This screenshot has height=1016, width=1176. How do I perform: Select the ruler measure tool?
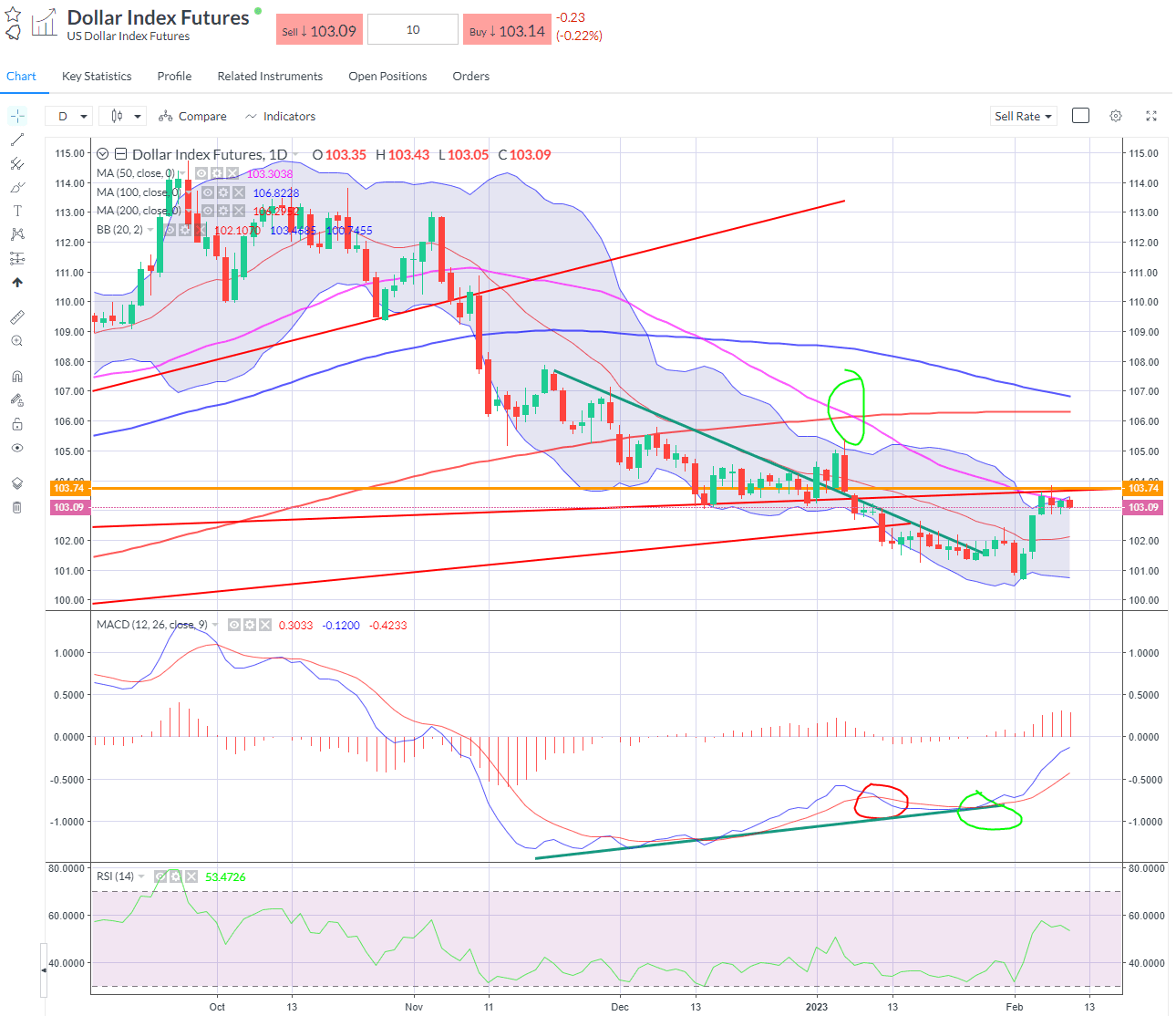point(17,317)
